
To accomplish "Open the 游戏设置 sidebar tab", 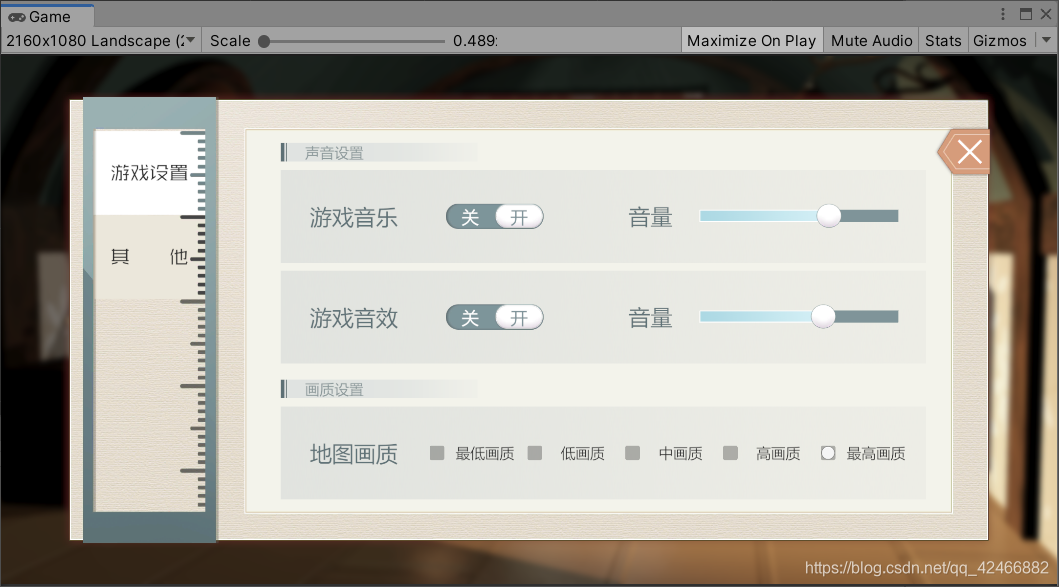I will [149, 173].
